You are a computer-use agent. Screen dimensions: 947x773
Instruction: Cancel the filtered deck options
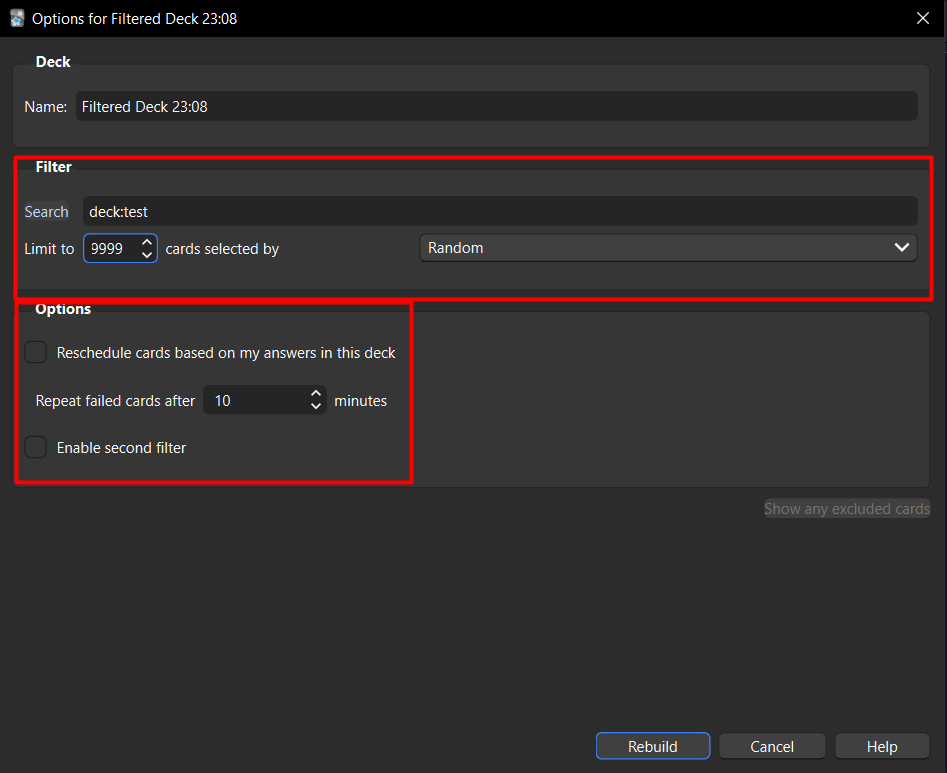772,746
